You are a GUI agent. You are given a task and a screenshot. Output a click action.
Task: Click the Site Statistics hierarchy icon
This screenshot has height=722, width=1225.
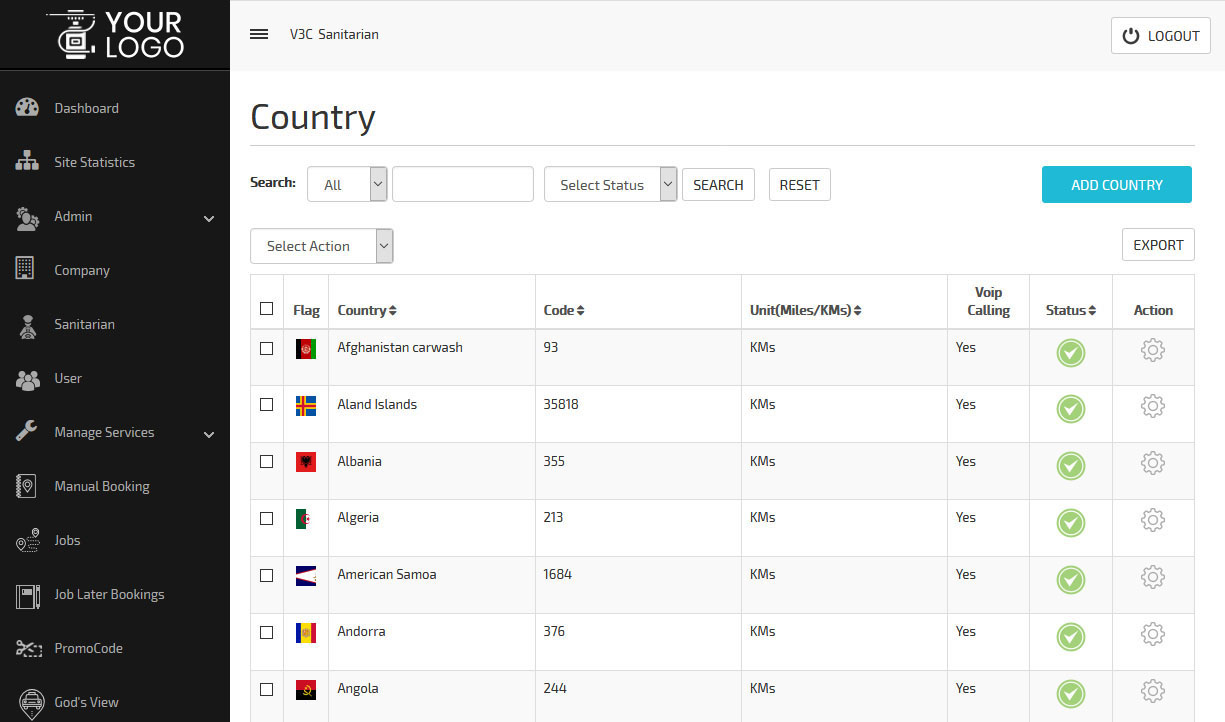coord(27,162)
